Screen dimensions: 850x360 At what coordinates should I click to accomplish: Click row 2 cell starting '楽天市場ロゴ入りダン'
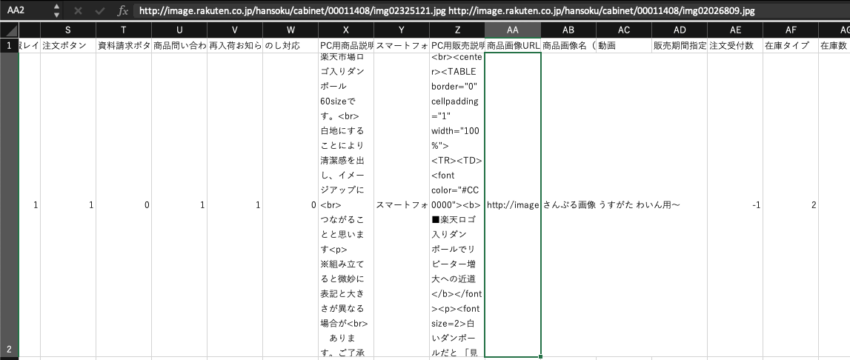point(346,205)
